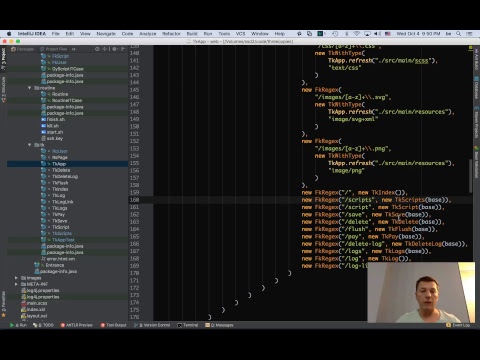The image size is (480, 360).
Task: Open the Project panel settings gear
Action: tap(114, 49)
